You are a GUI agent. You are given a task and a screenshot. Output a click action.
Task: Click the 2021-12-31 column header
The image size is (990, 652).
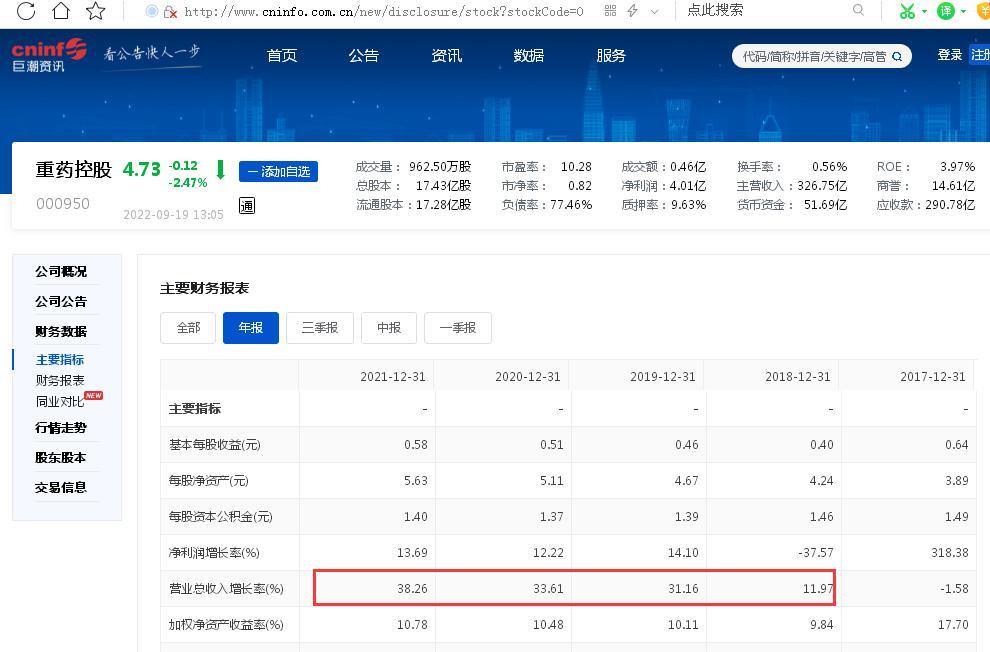click(x=393, y=377)
